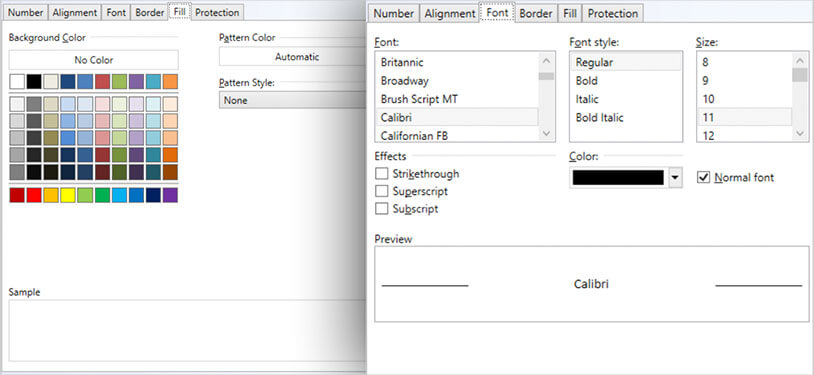
Task: Enable the Superscript checkbox
Action: pyautogui.click(x=382, y=191)
